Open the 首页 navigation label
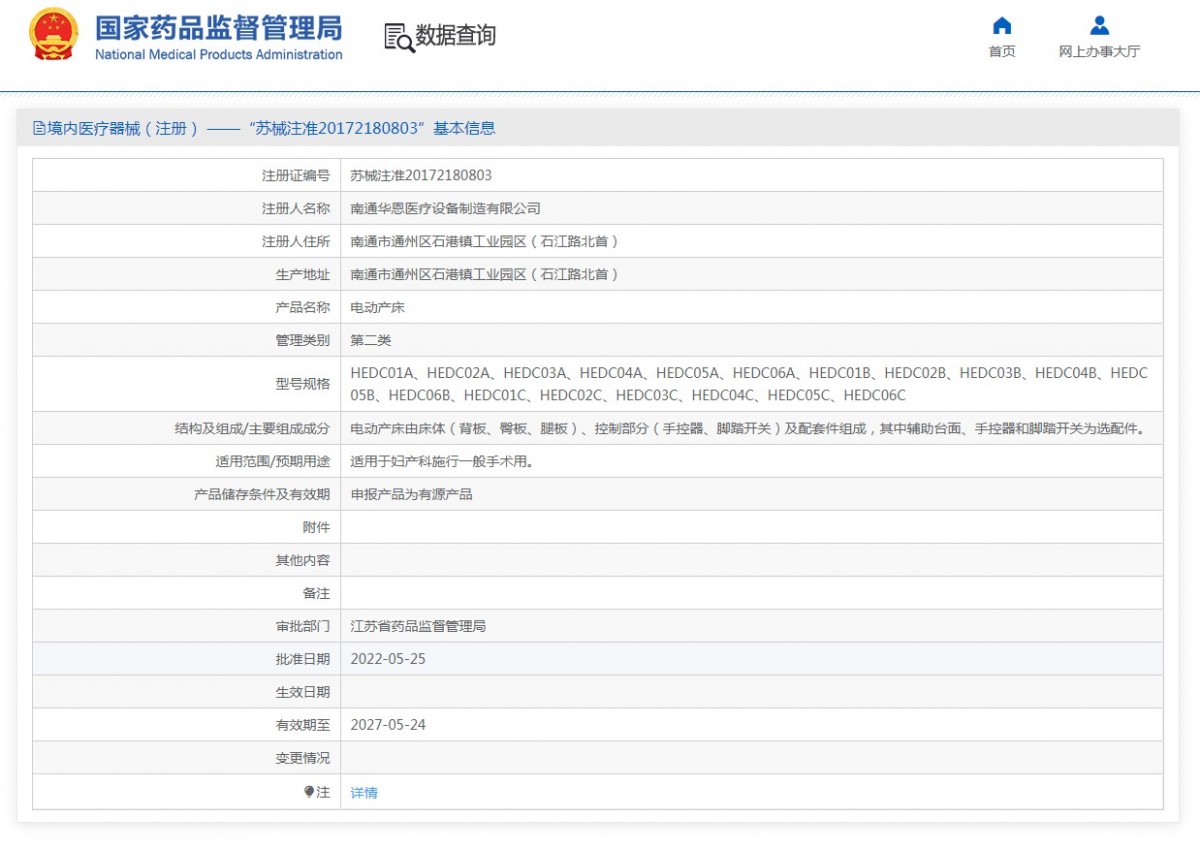The width and height of the screenshot is (1200, 849). click(x=1001, y=52)
